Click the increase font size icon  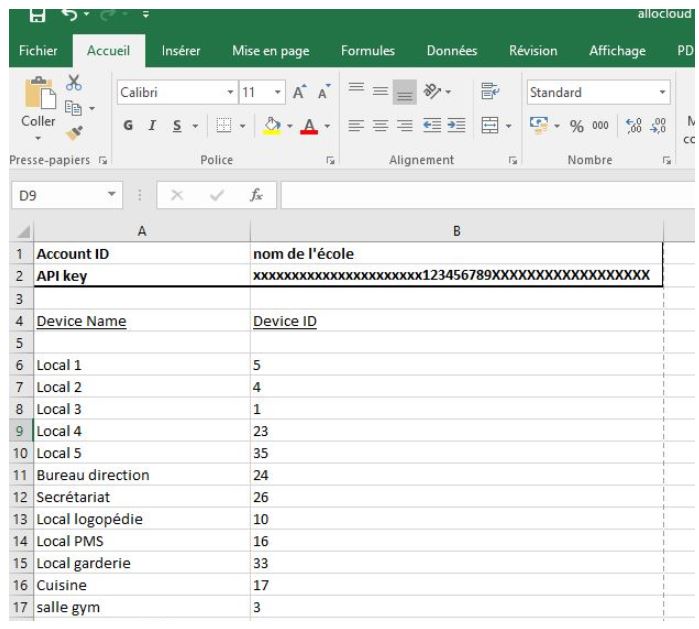point(298,93)
